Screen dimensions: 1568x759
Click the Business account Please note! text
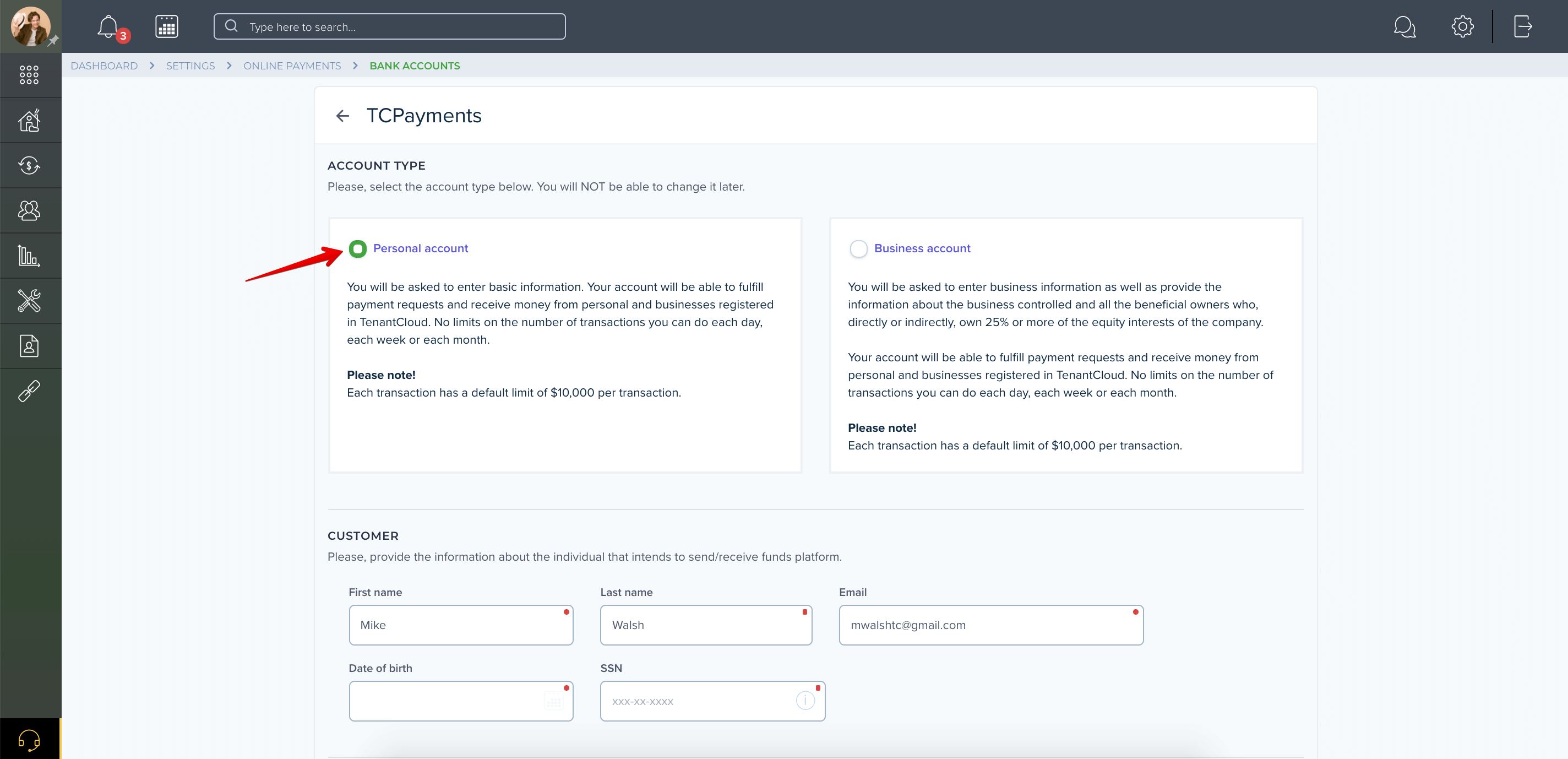(x=882, y=428)
